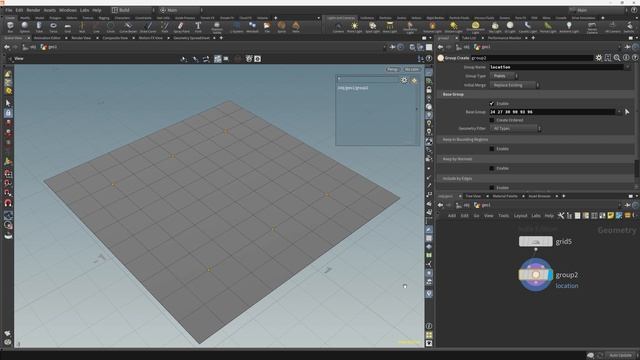Go back in the viewport pane navigation
The width and height of the screenshot is (640, 360).
pyautogui.click(x=7, y=47)
